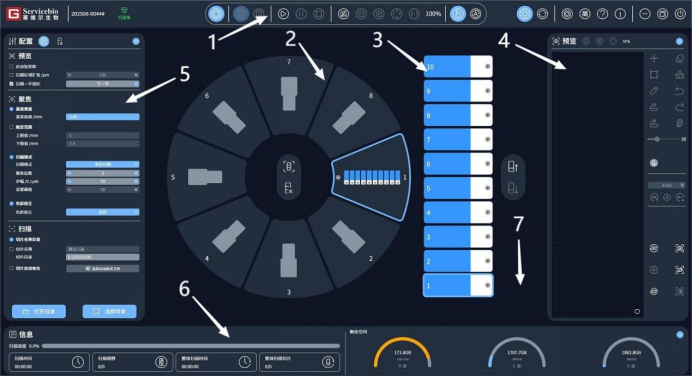Select slide slot 10
The image size is (693, 377).
point(458,67)
